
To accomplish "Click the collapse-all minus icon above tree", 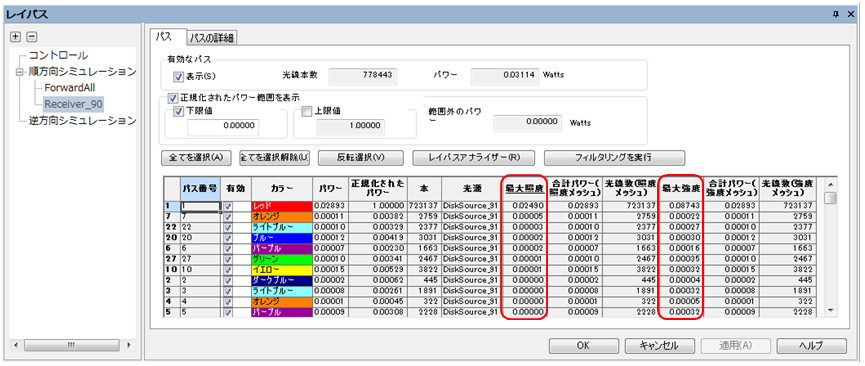I will (x=31, y=37).
